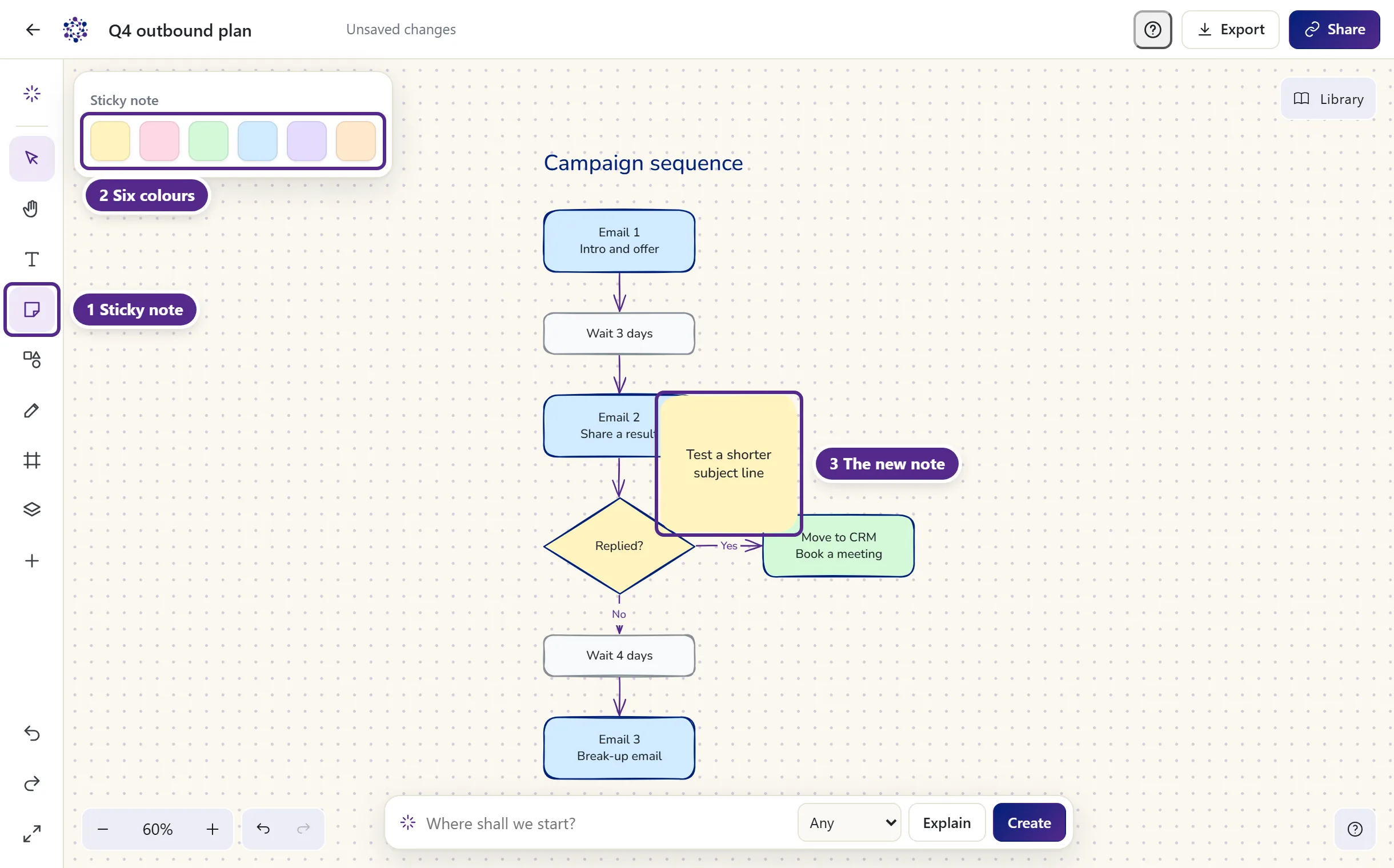Viewport: 1394px width, 868px height.
Task: Zoom in with the plus button
Action: pos(213,829)
